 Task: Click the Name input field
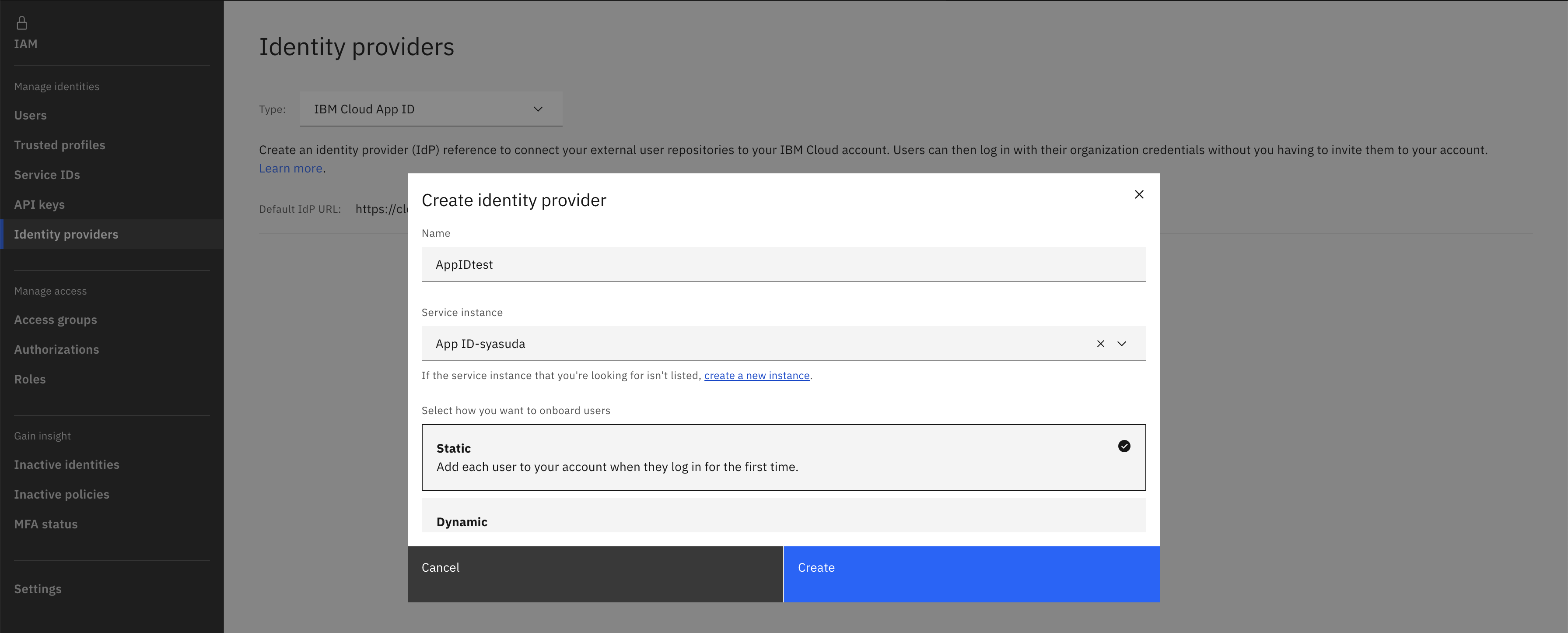(x=783, y=264)
